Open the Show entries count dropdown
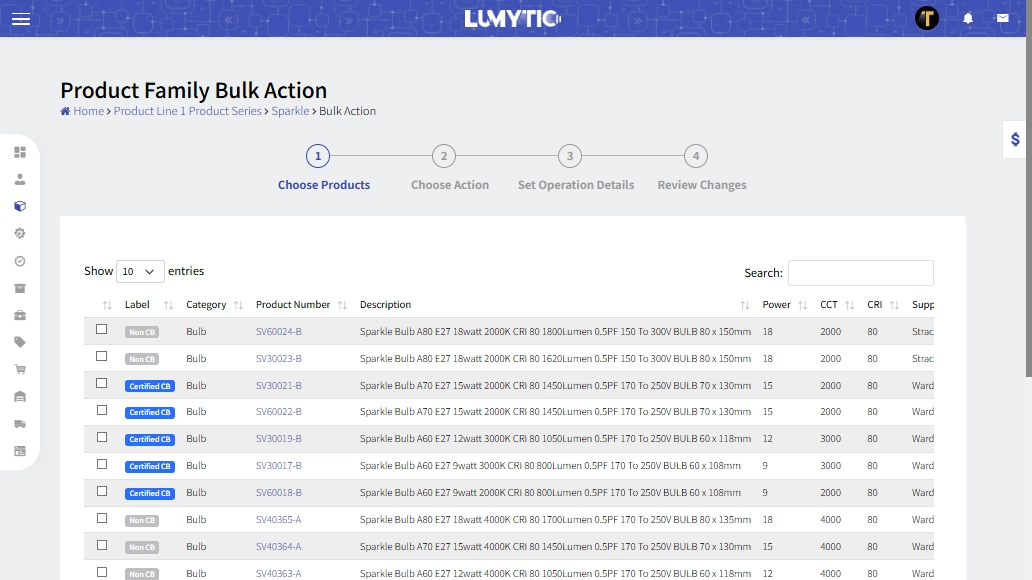The width and height of the screenshot is (1032, 580). coord(140,271)
